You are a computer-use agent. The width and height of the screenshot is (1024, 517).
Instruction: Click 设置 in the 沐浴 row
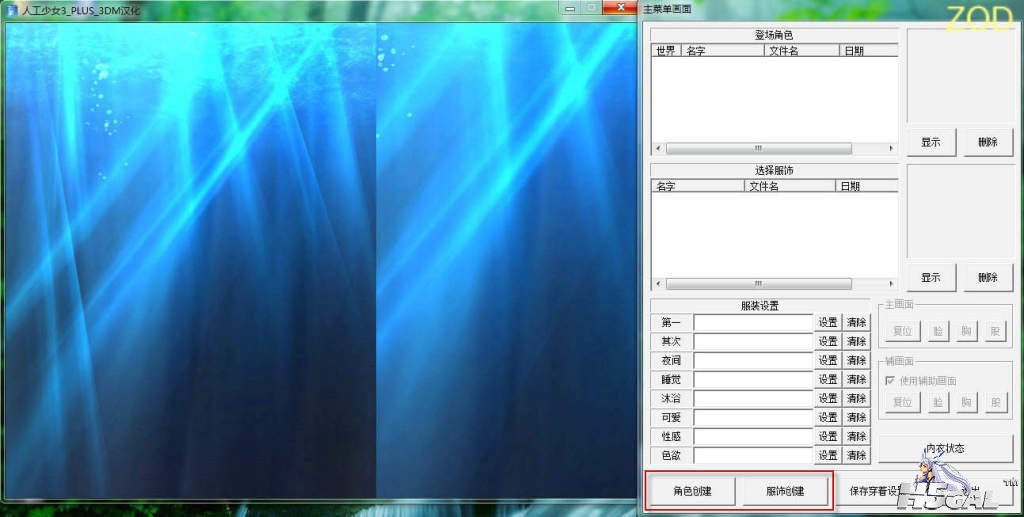click(828, 398)
